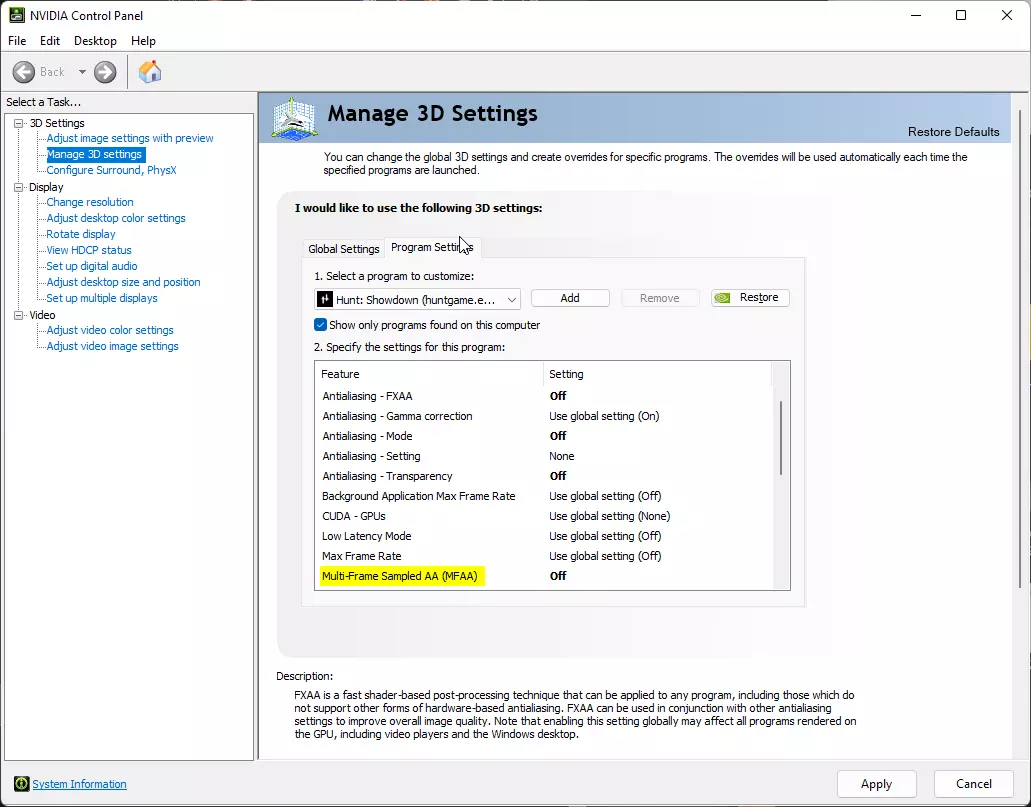The image size is (1031, 807).
Task: Open Rotate display task
Action: (x=80, y=234)
